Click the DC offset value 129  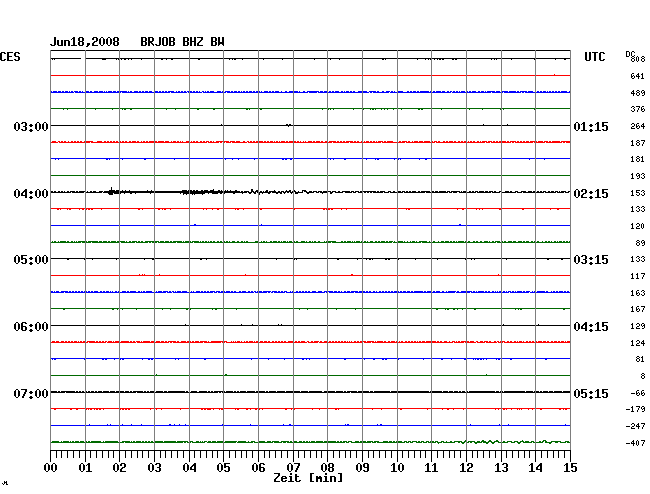coord(638,327)
